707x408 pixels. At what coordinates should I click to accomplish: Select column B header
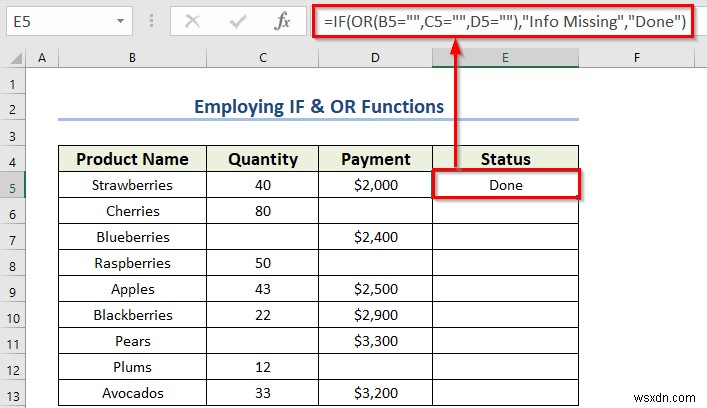[x=132, y=59]
